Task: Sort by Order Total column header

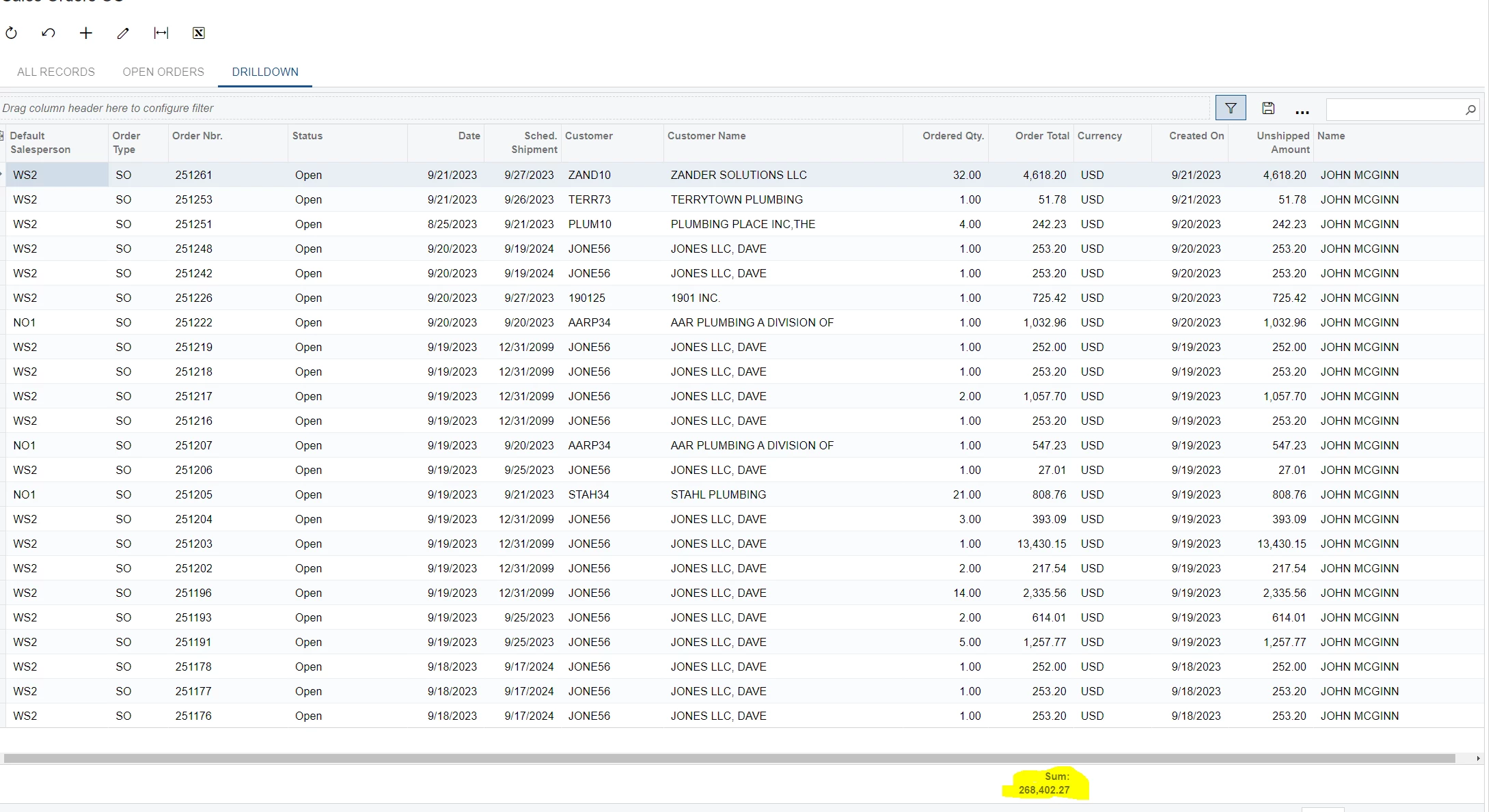Action: click(1041, 136)
